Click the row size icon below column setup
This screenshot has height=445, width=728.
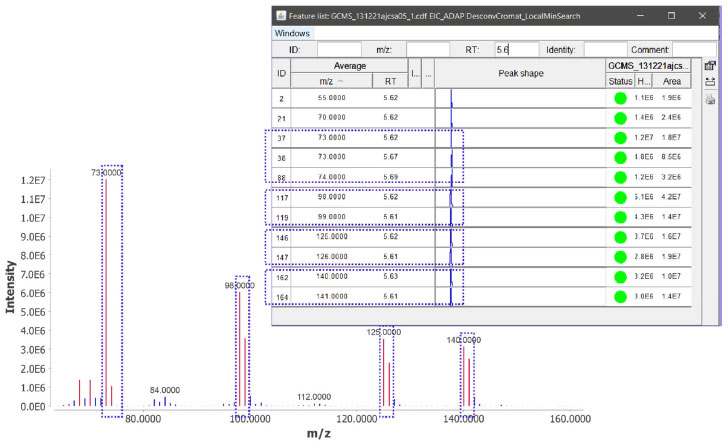[x=710, y=82]
